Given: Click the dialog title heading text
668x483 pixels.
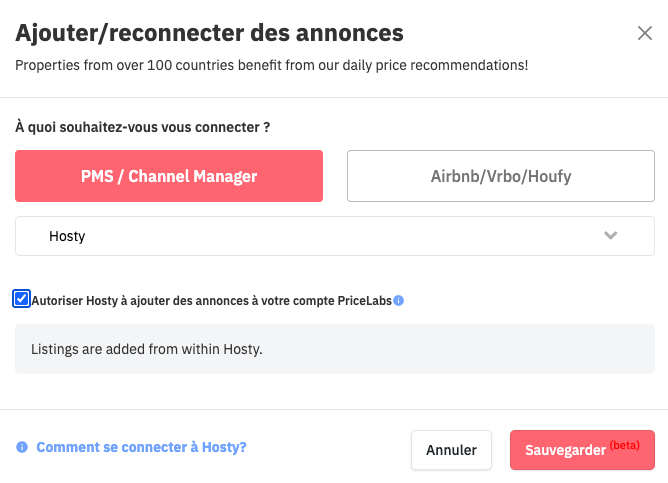Looking at the screenshot, I should pos(209,33).
